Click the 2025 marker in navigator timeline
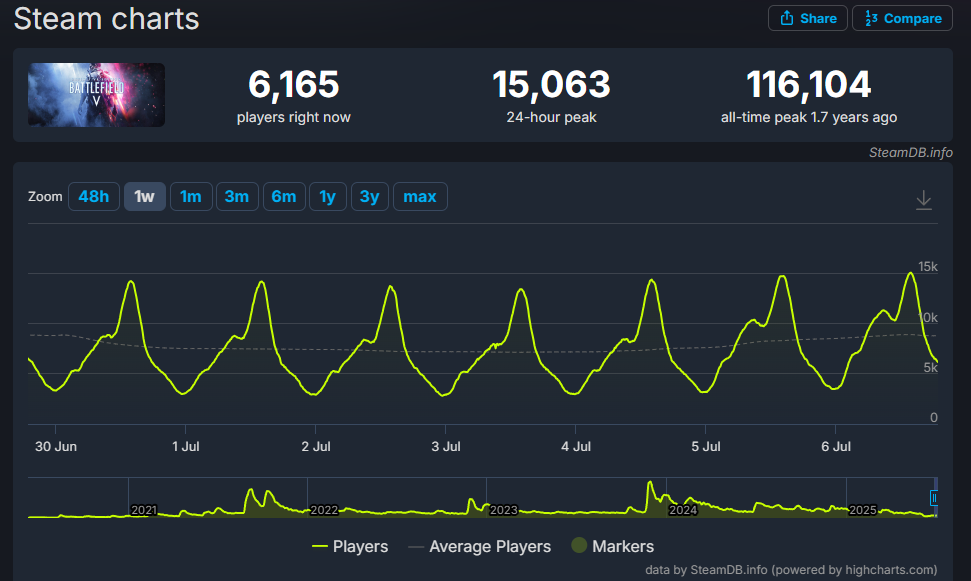971x581 pixels. coord(863,510)
